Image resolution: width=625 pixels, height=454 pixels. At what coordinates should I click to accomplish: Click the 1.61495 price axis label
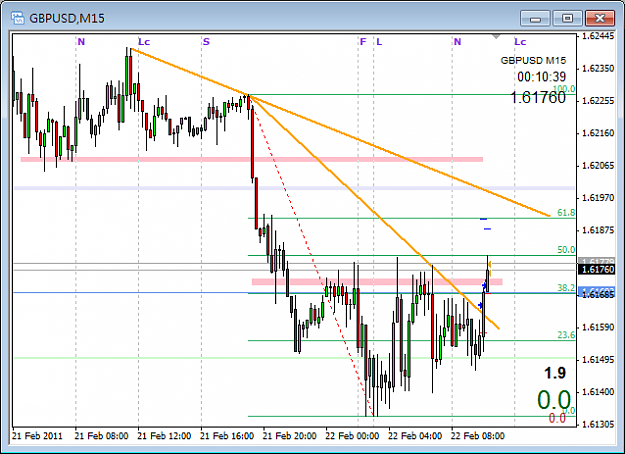(x=598, y=360)
